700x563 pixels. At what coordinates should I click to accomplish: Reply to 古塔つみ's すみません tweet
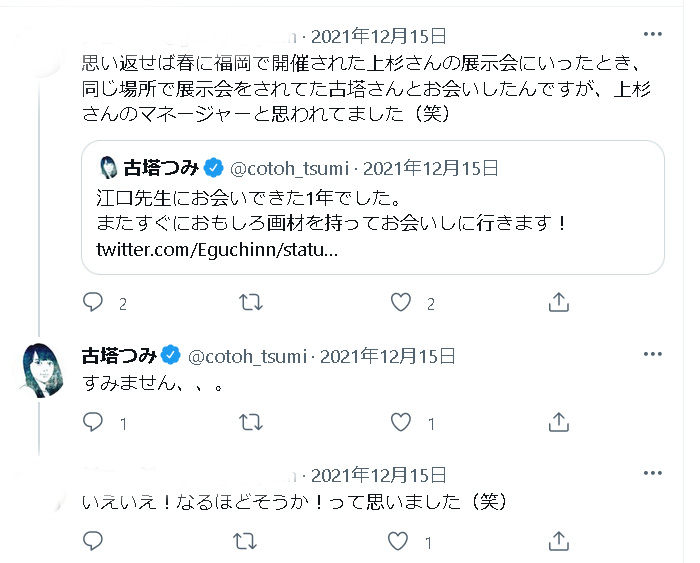92,422
